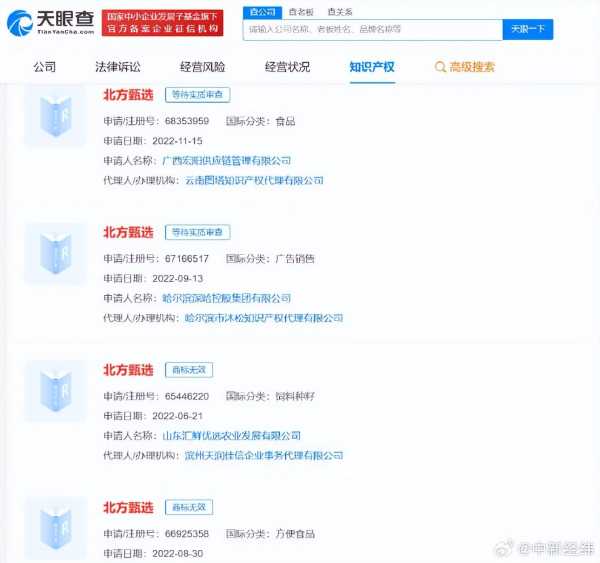The image size is (600, 563).
Task: Open 高级搜索 advanced search
Action: pos(472,67)
